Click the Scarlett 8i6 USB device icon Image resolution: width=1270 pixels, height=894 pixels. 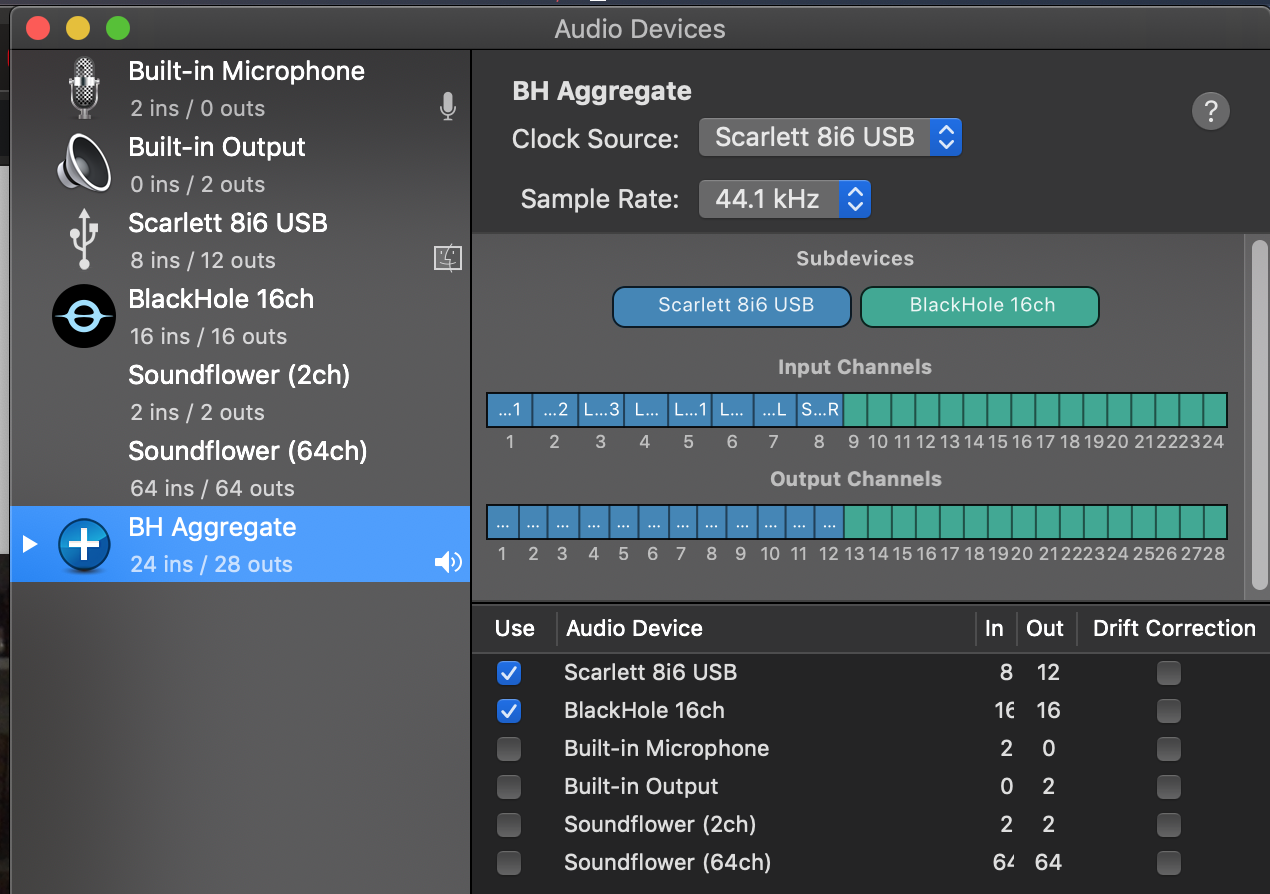[x=84, y=240]
